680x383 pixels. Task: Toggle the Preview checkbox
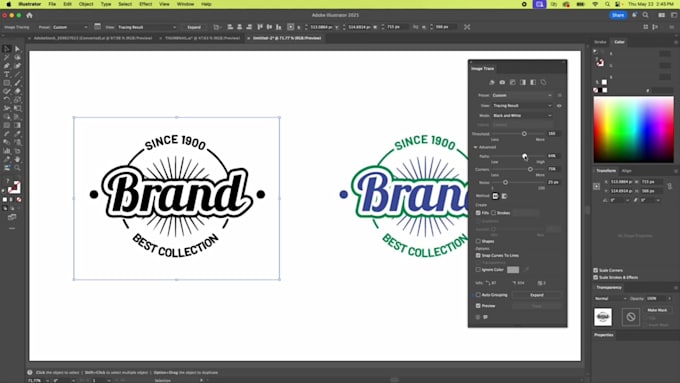click(478, 306)
